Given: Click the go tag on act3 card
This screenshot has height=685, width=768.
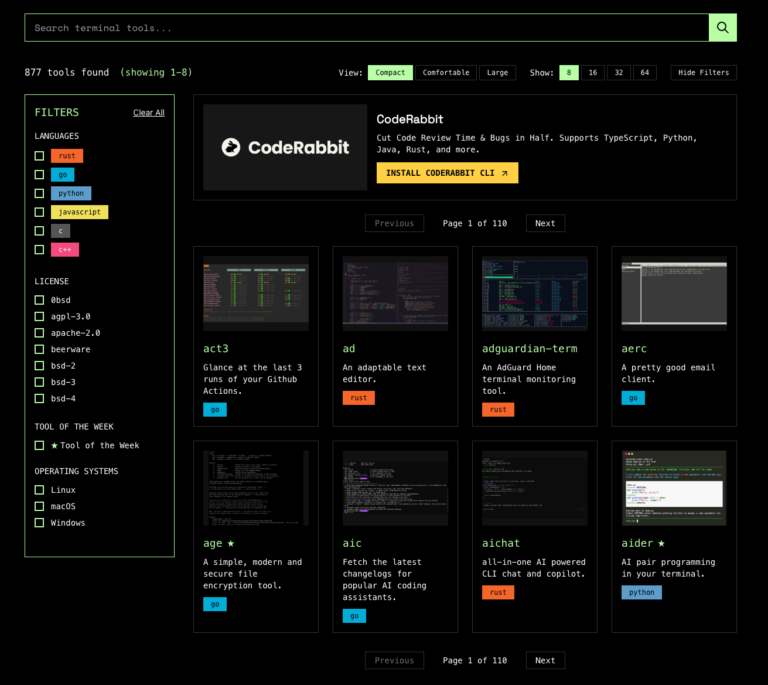Looking at the screenshot, I should pyautogui.click(x=215, y=410).
